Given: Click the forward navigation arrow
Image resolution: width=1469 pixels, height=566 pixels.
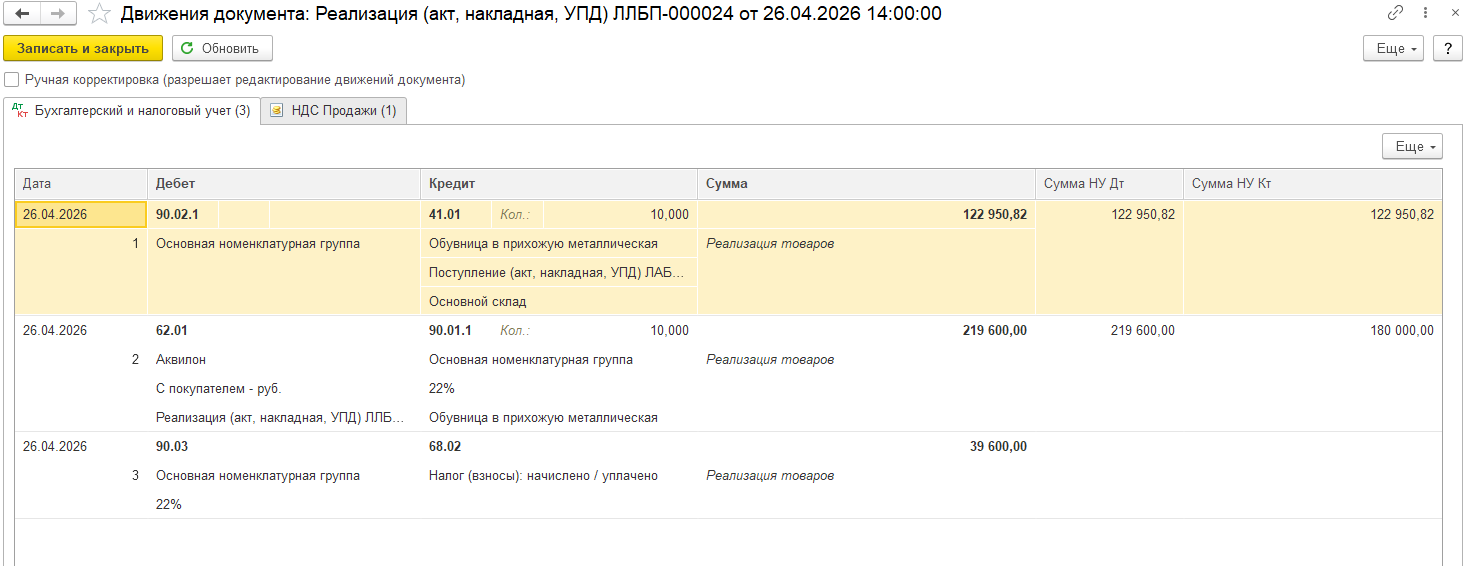Looking at the screenshot, I should tap(59, 14).
